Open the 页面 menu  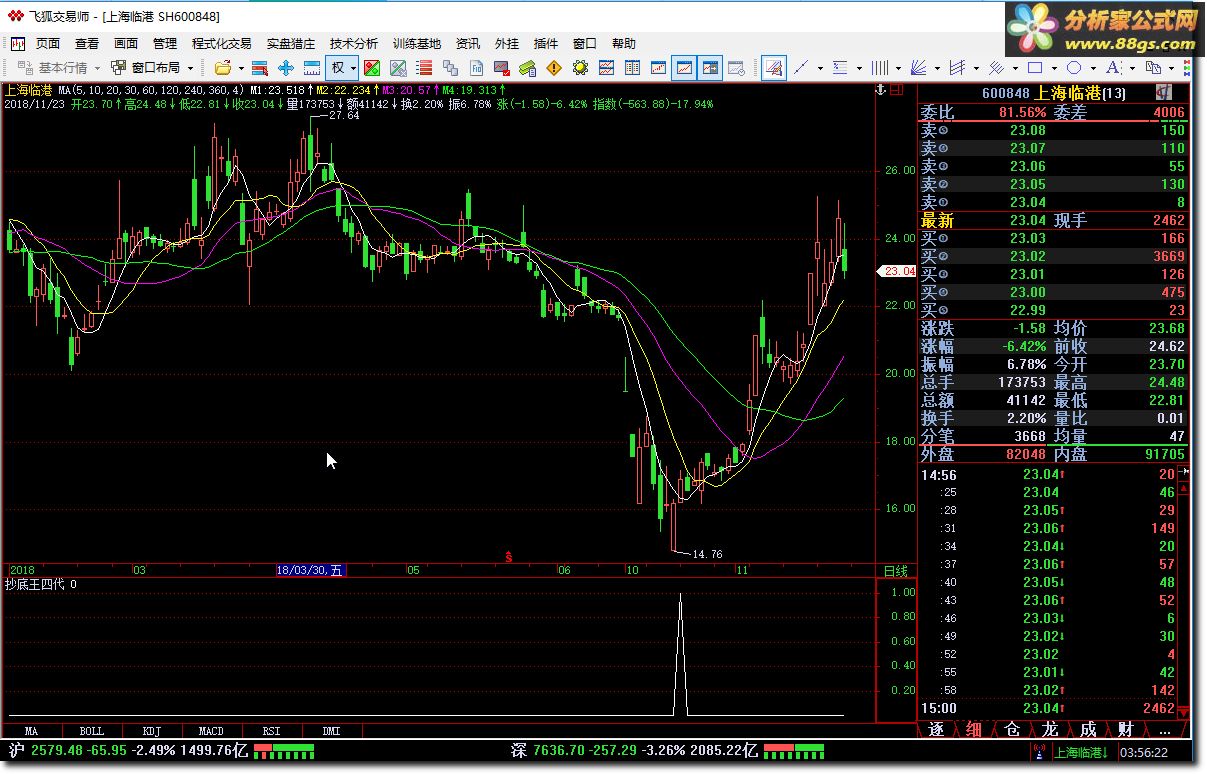tap(48, 43)
